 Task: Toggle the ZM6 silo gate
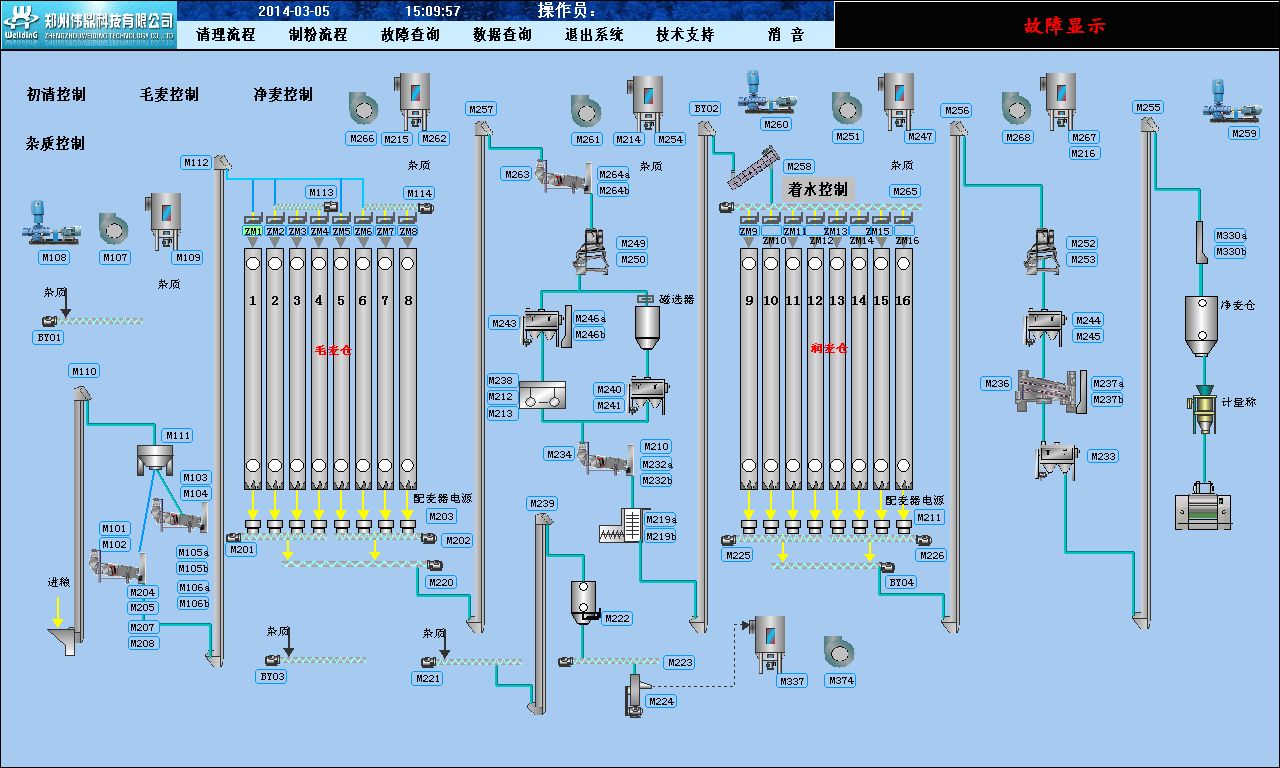(x=363, y=231)
